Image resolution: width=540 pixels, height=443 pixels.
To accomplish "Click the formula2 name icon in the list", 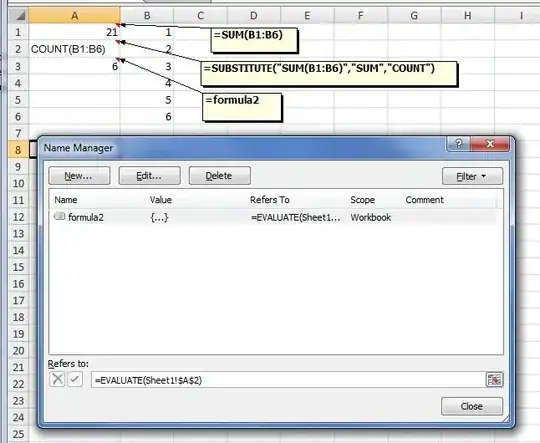I will [x=59, y=216].
